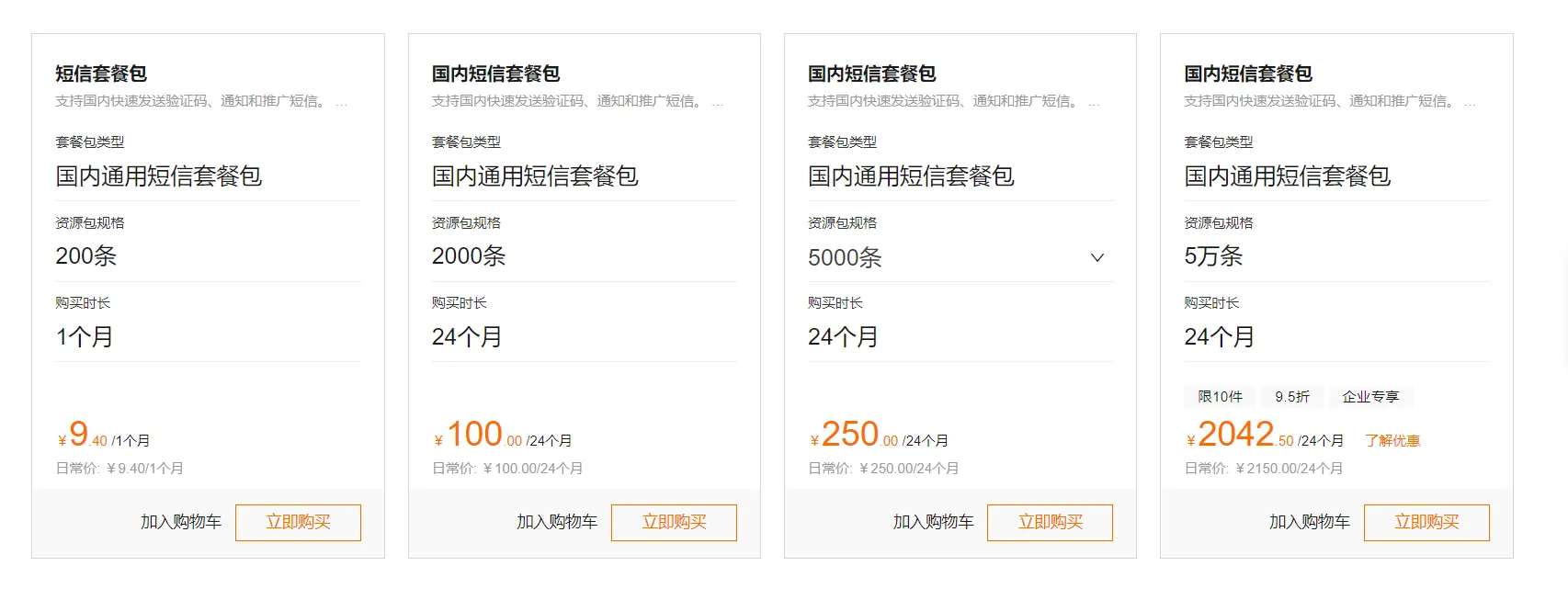Click 立即购买 on the 5000条 package card
Image resolution: width=1568 pixels, height=589 pixels.
click(1050, 522)
